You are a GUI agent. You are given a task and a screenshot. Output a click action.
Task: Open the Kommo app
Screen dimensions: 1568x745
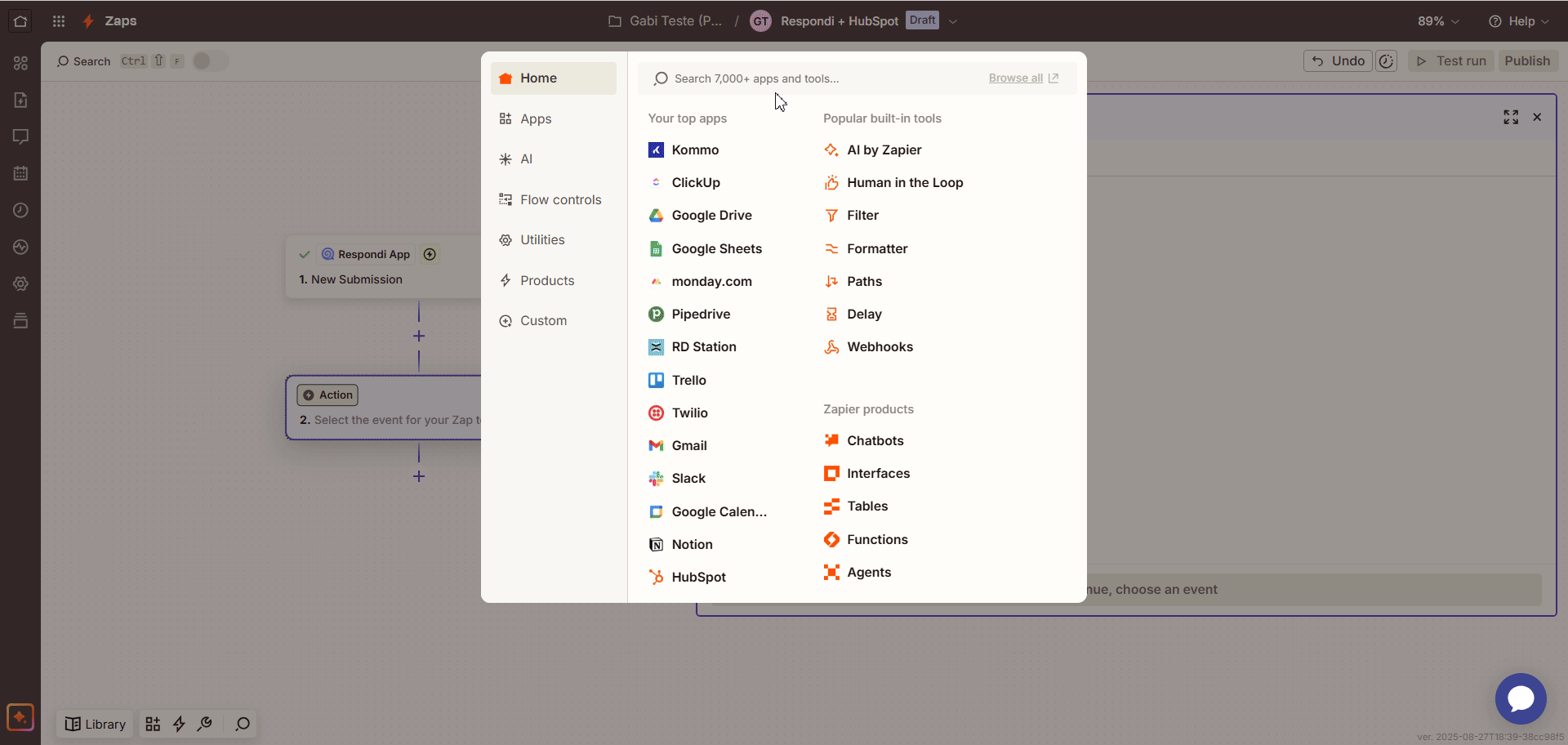pyautogui.click(x=684, y=150)
